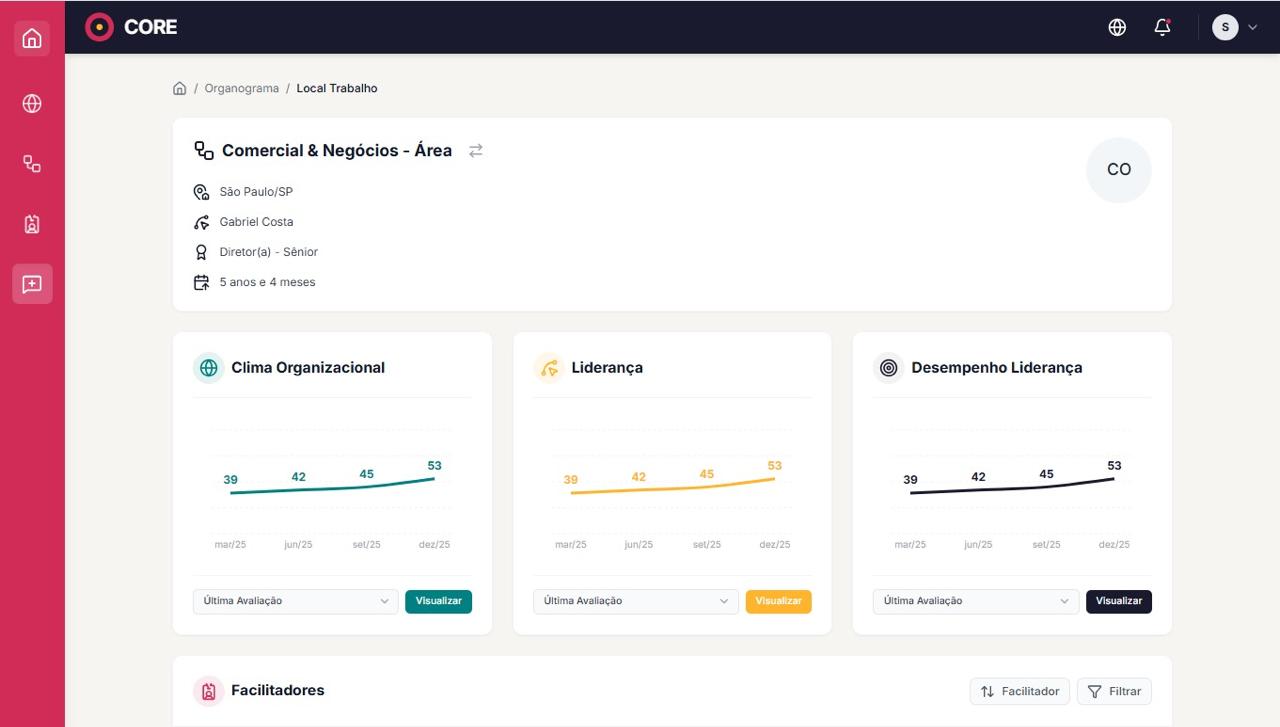
Task: Sort the list using the Facilitador button
Action: pos(1019,691)
